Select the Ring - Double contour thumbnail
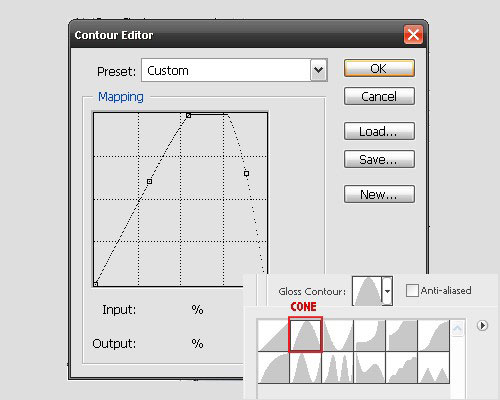The width and height of the screenshot is (500, 400). coord(338,367)
